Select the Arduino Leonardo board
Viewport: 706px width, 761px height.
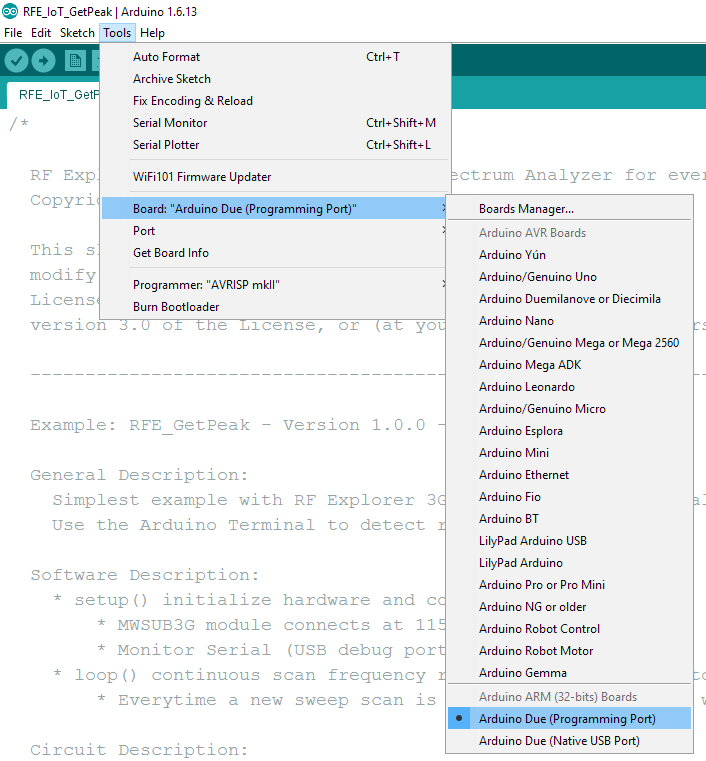(x=570, y=387)
